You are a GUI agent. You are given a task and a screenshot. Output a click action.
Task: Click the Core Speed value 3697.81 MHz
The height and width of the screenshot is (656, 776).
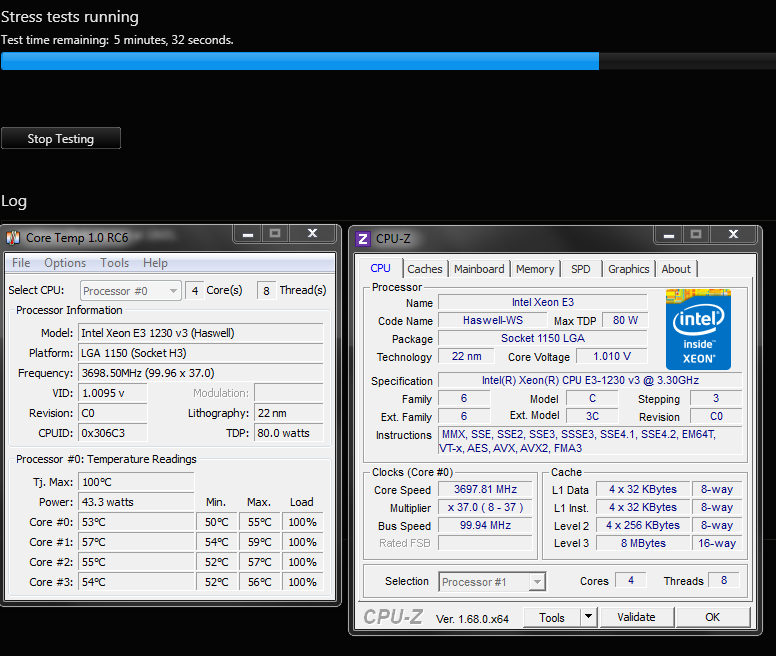[485, 489]
